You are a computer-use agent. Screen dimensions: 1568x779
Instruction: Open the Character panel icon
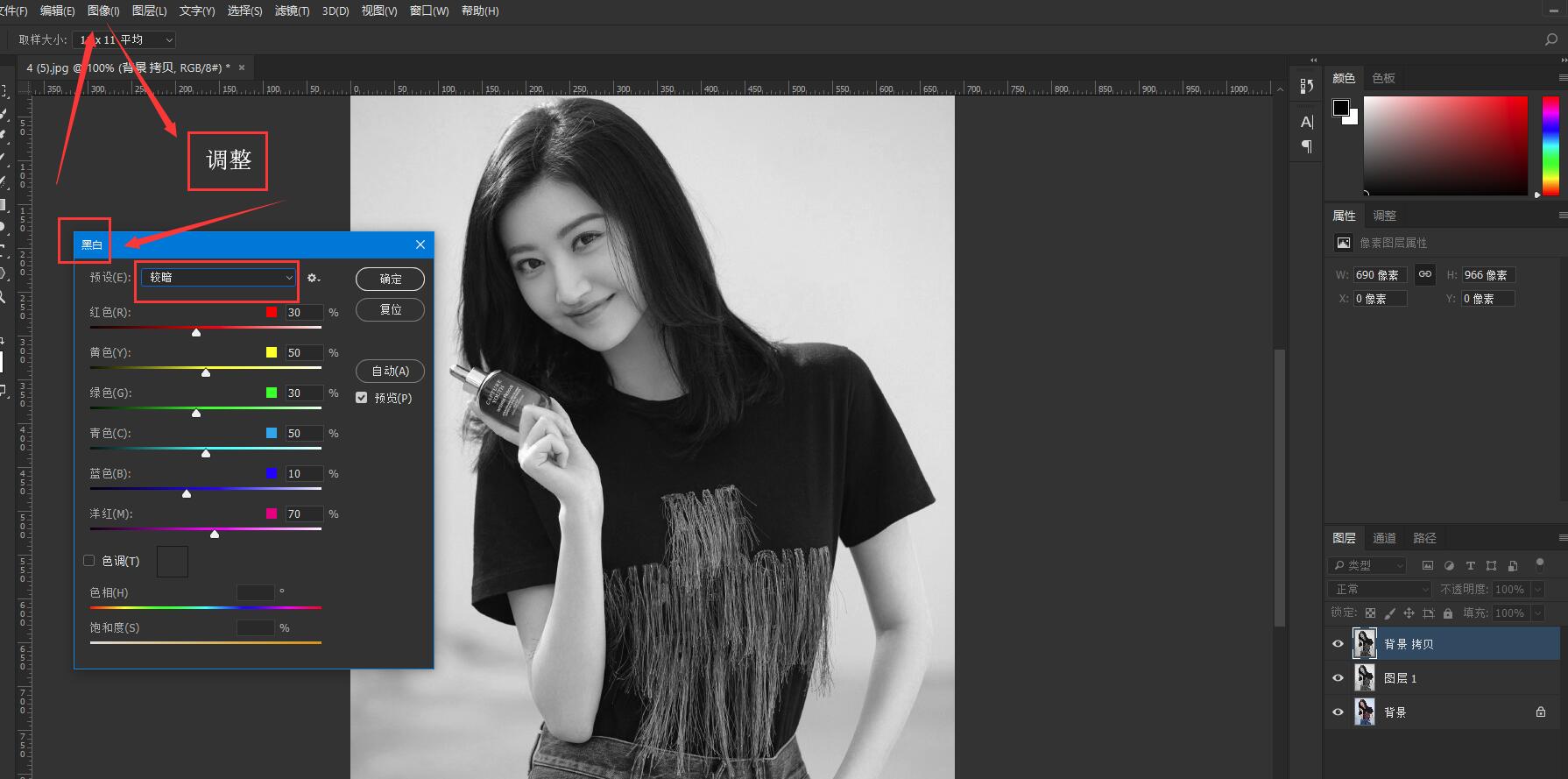pyautogui.click(x=1306, y=122)
